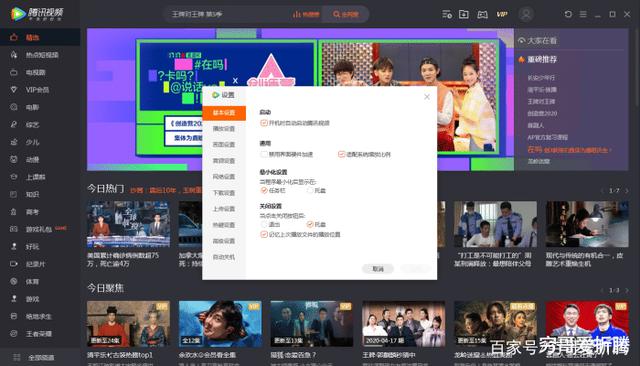Switch to 热键设置 settings tab

pyautogui.click(x=224, y=225)
